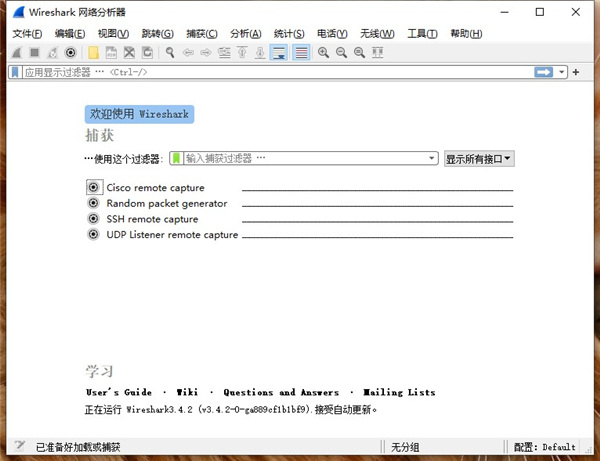Toggle auto scroll during live capture

point(279,52)
